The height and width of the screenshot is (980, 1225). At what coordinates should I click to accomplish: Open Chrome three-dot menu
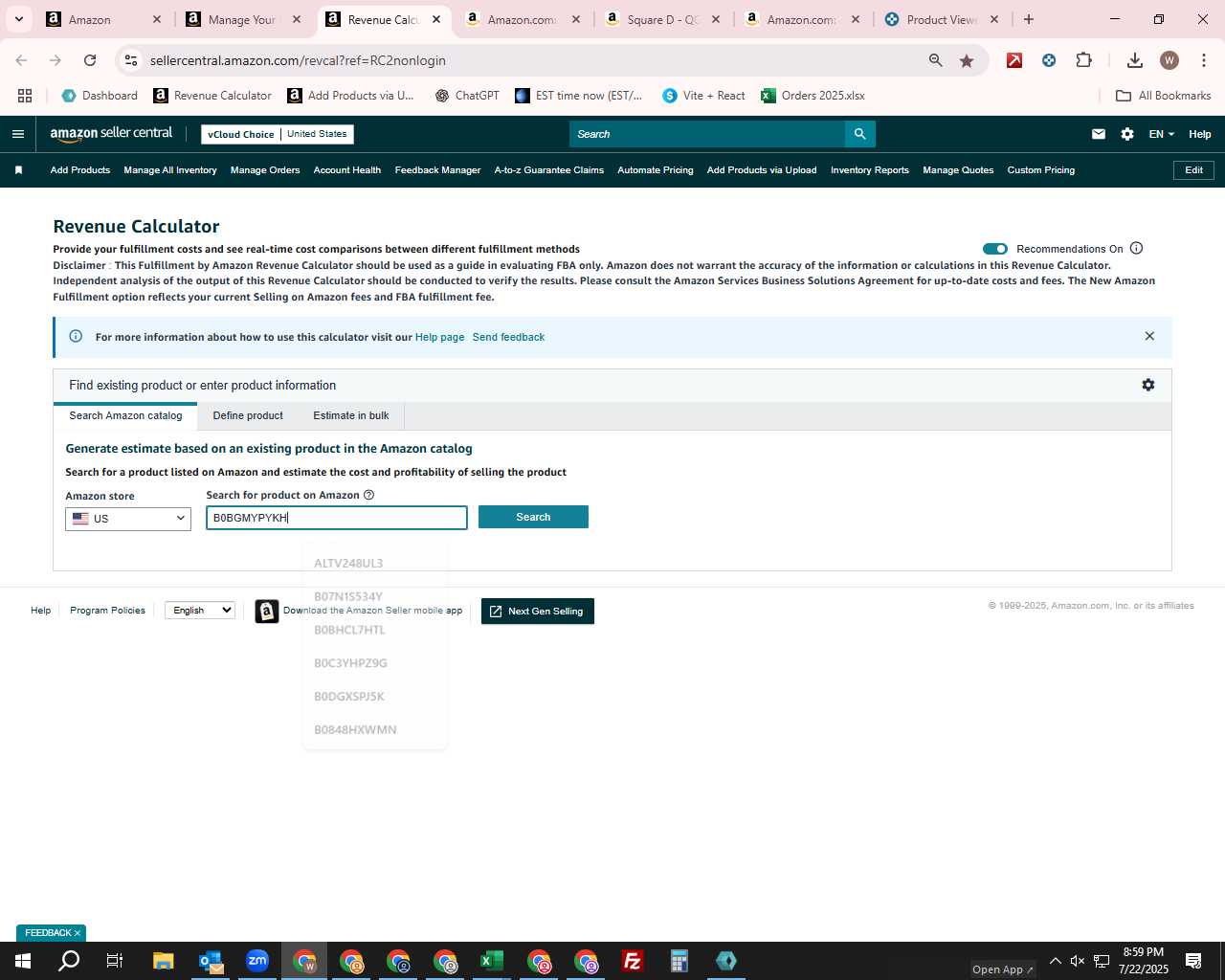click(1203, 60)
